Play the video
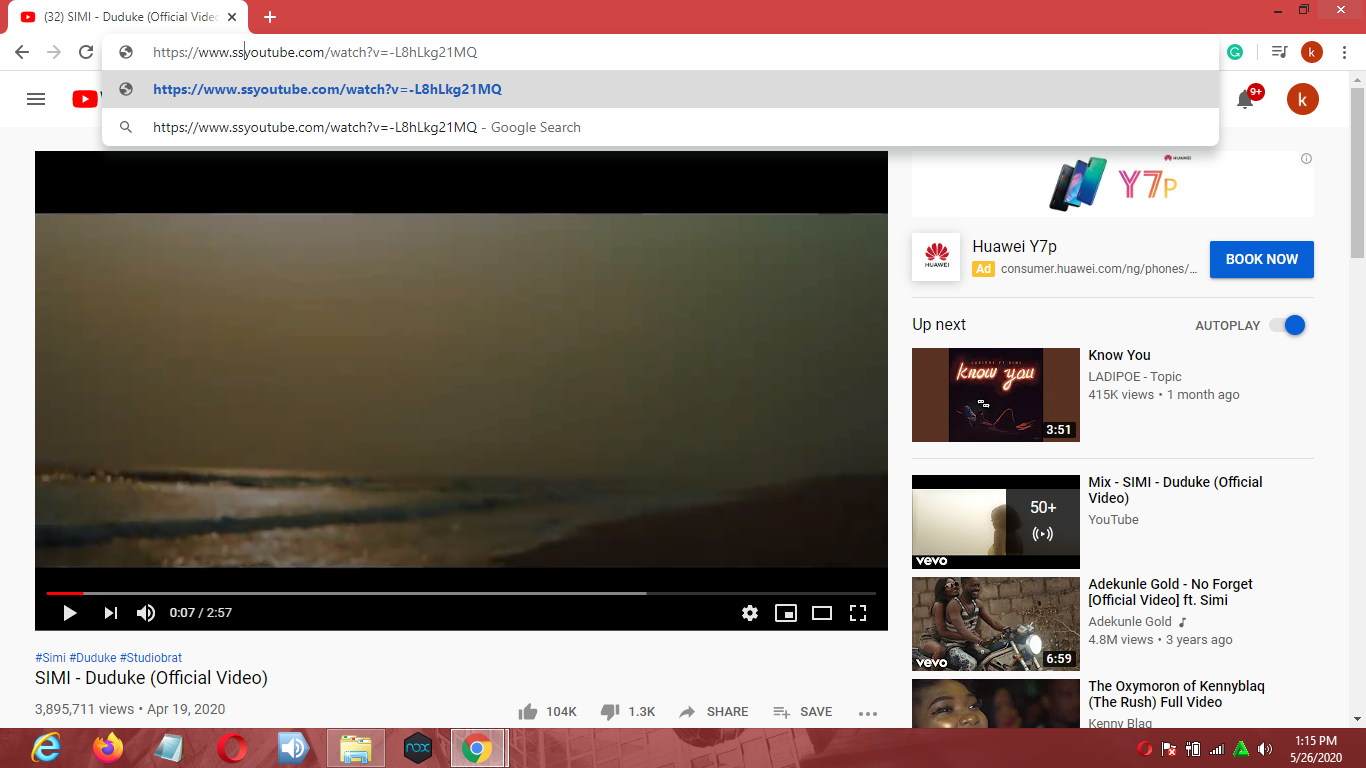Image resolution: width=1366 pixels, height=768 pixels. [70, 613]
